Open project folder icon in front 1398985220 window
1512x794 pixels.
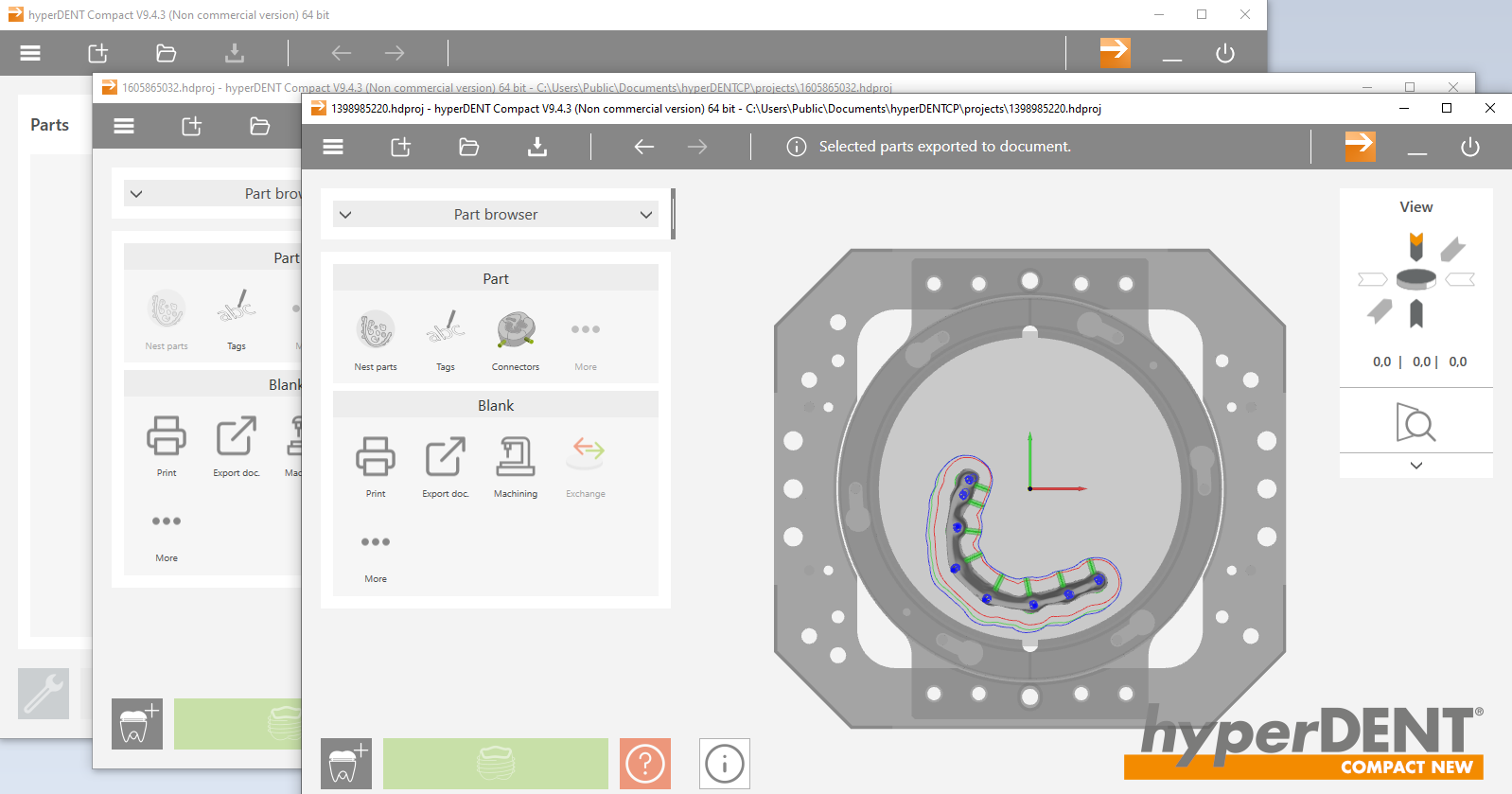point(469,147)
